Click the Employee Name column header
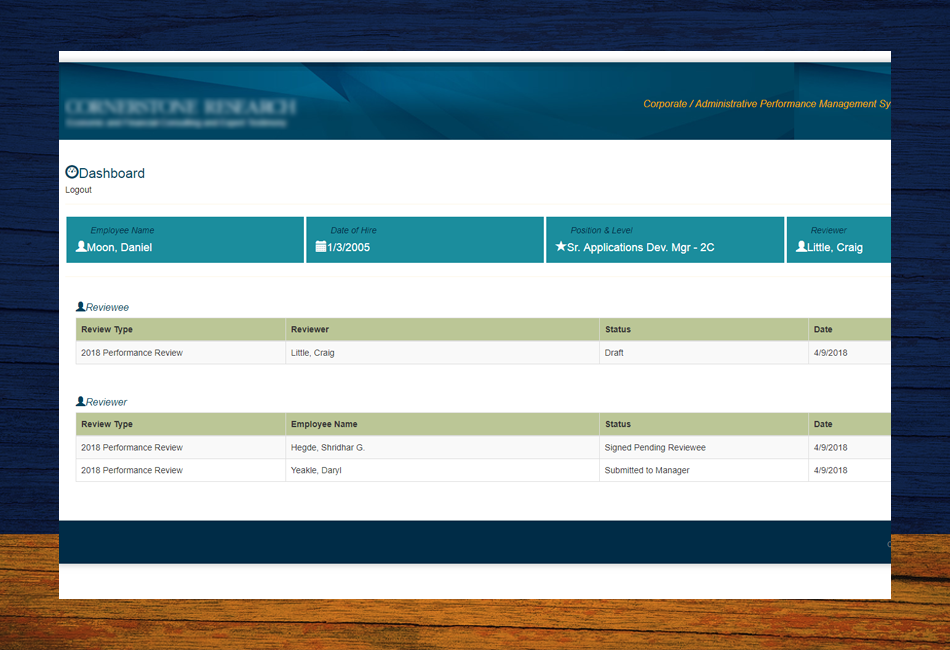This screenshot has height=650, width=950. (x=323, y=424)
